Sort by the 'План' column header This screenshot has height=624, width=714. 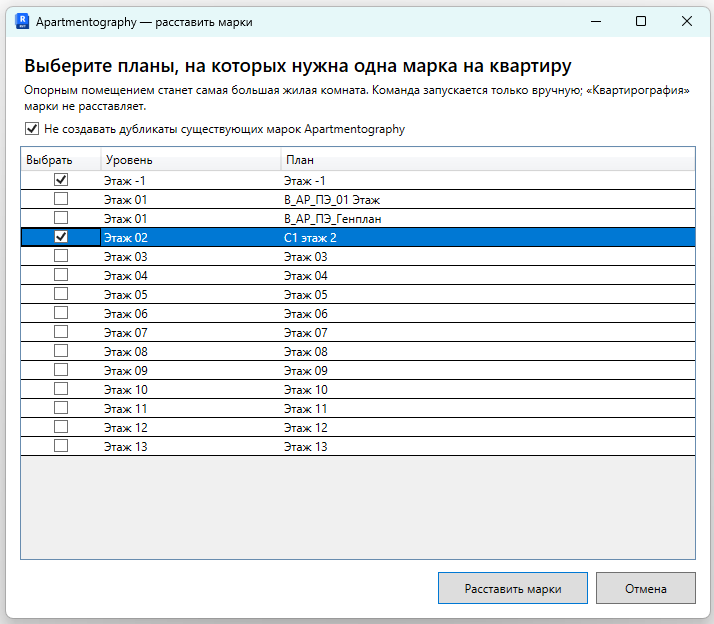(488, 160)
